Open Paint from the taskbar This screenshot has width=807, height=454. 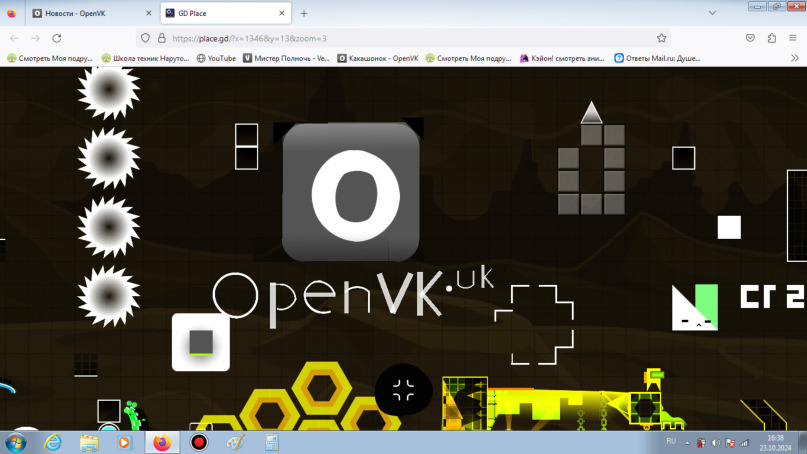click(235, 443)
